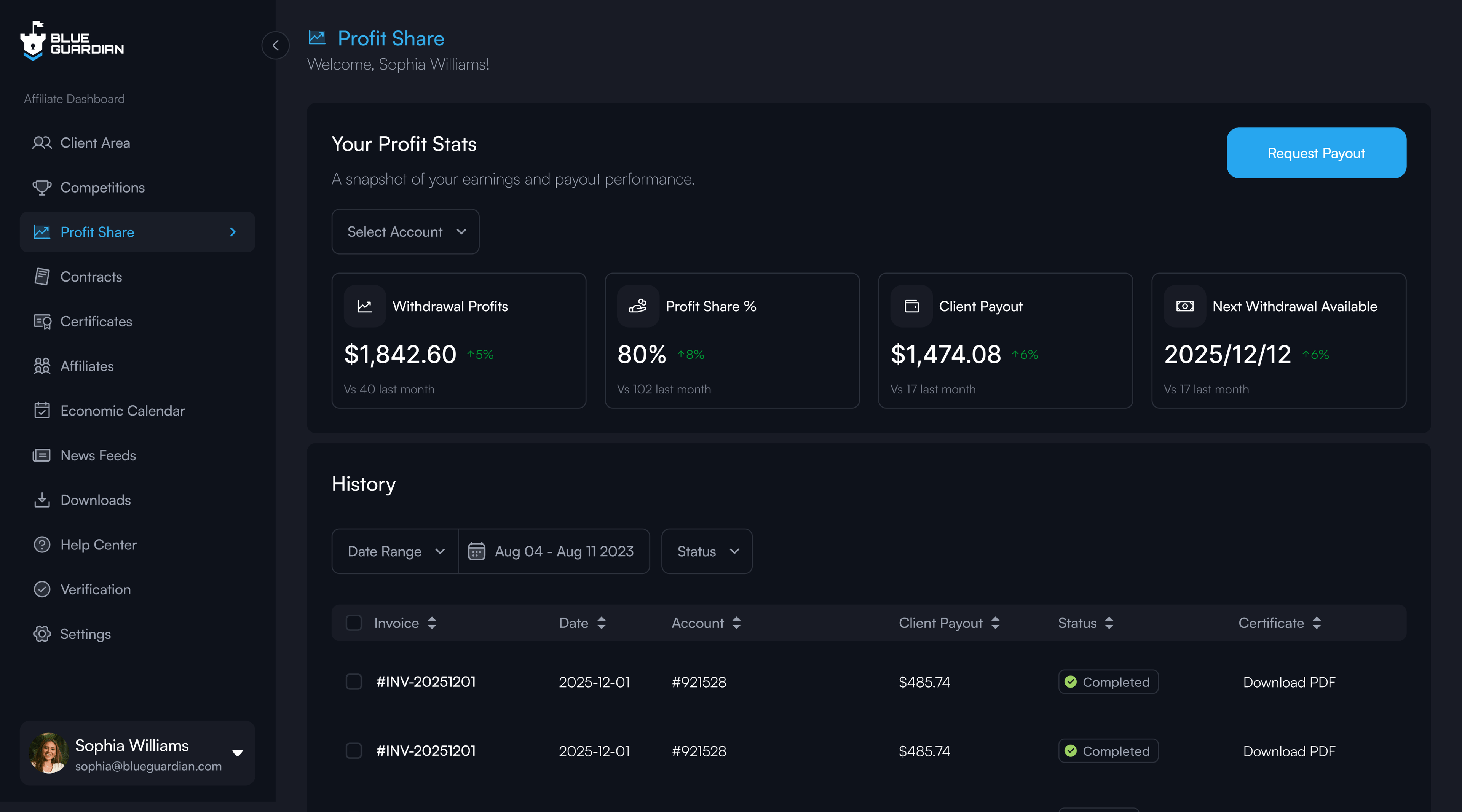Screen dimensions: 1462x812
Task: Open the Select Account dropdown
Action: coord(405,231)
